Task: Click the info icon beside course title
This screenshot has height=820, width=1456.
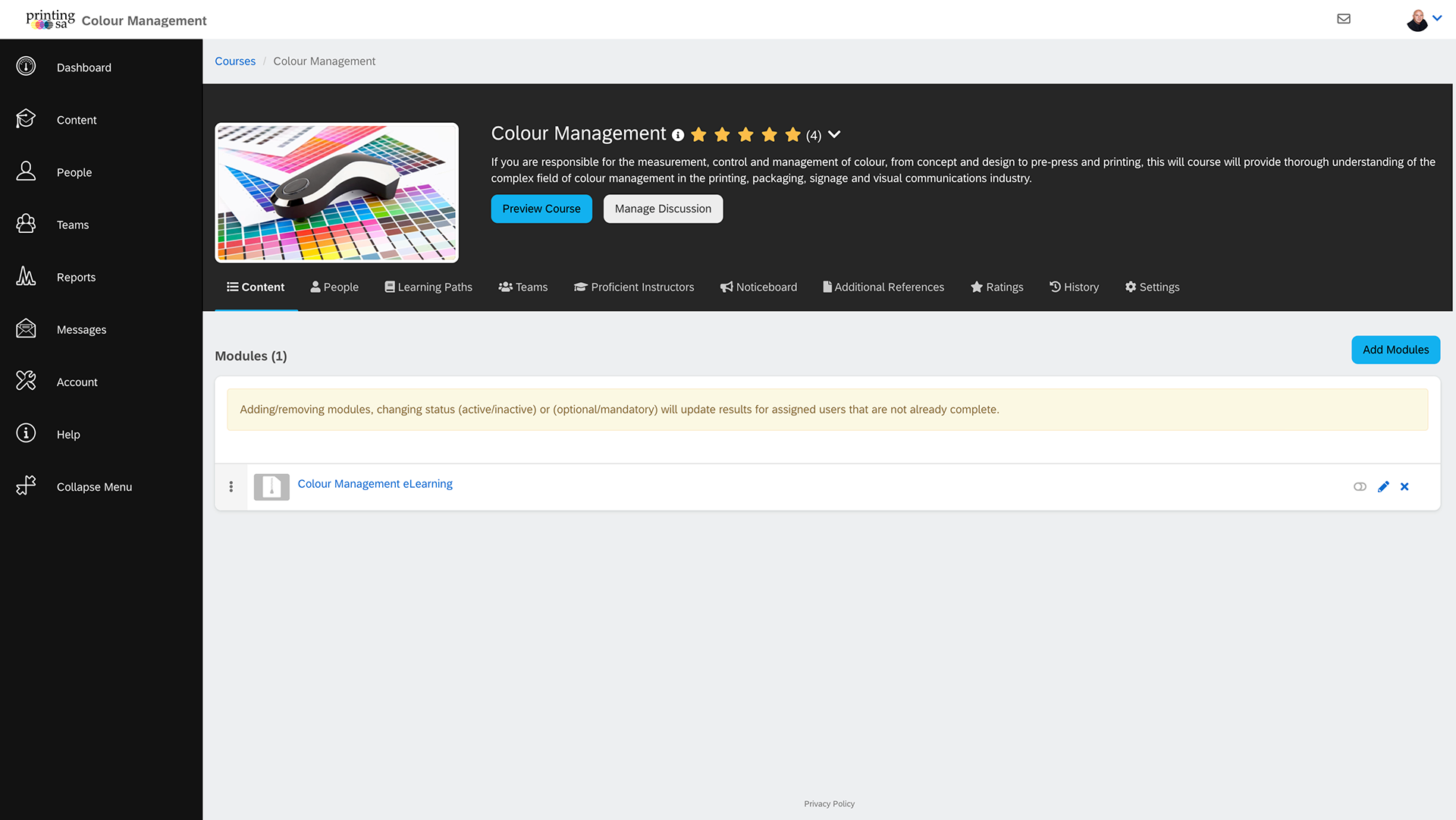Action: click(x=678, y=135)
